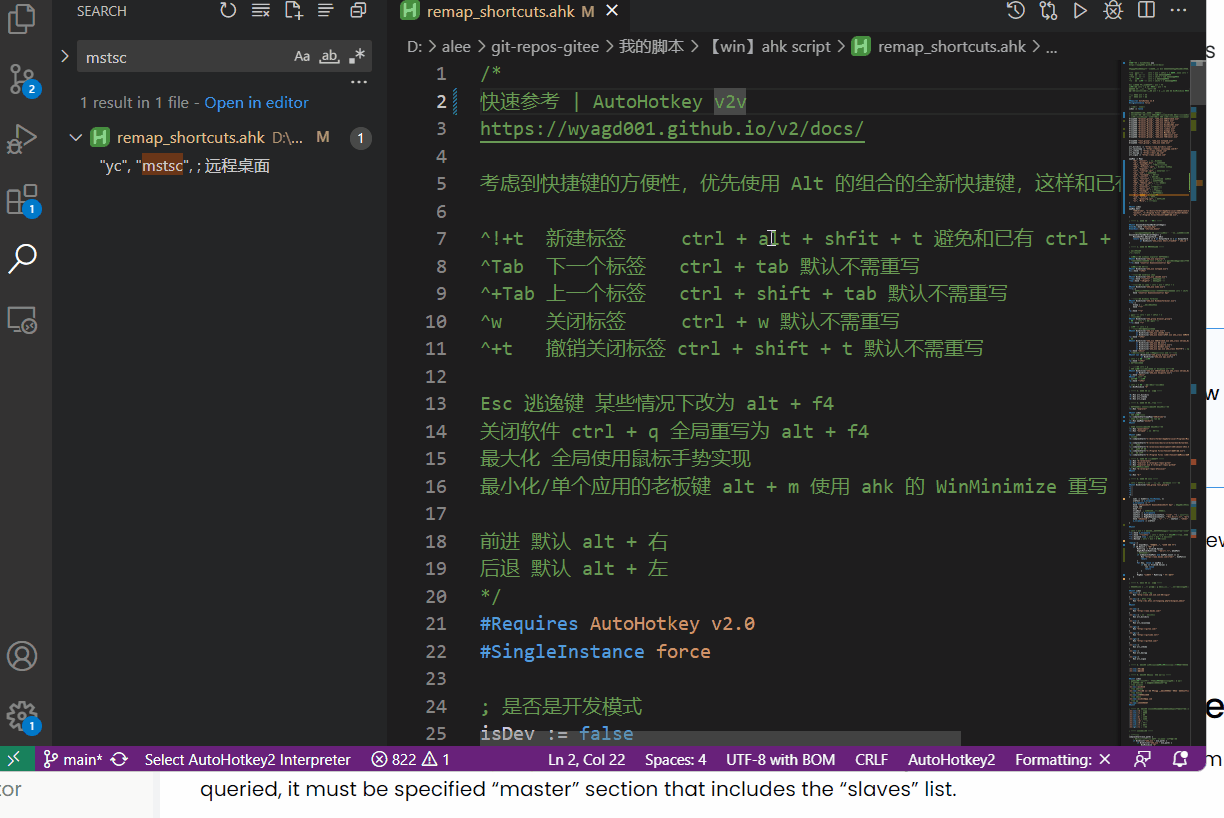Open feedback/accounts icon in status bar
Image resolution: width=1224 pixels, height=818 pixels.
(x=1143, y=759)
